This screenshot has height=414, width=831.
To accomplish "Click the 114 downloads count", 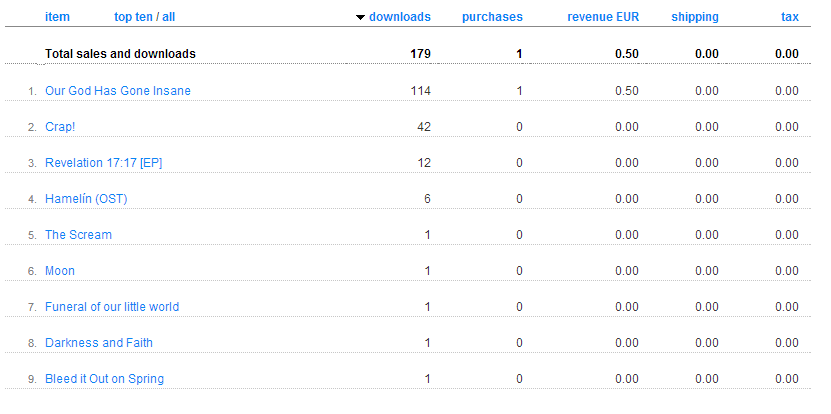I will [x=420, y=91].
